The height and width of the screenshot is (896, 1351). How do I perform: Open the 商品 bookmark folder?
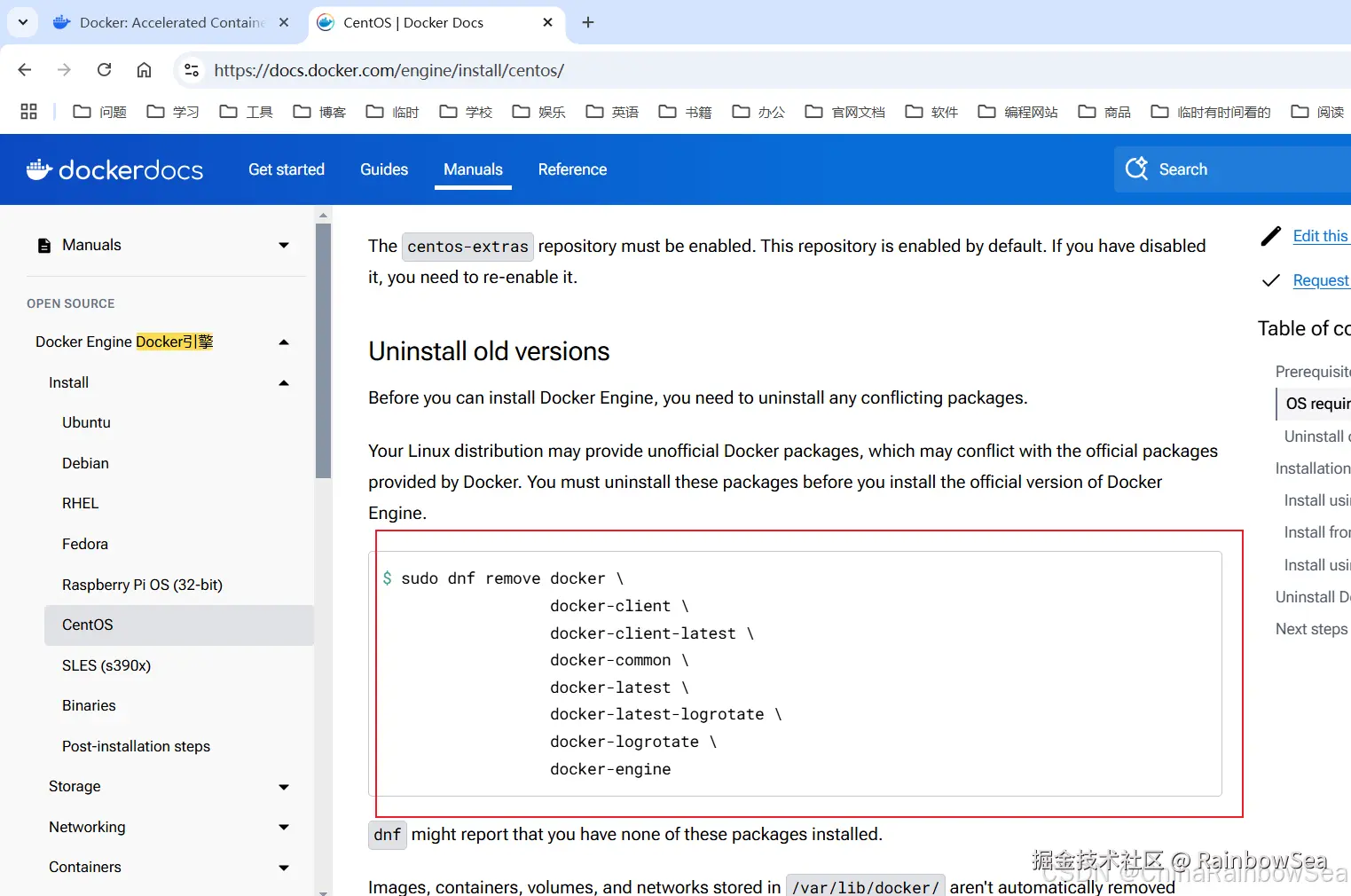(x=1104, y=112)
